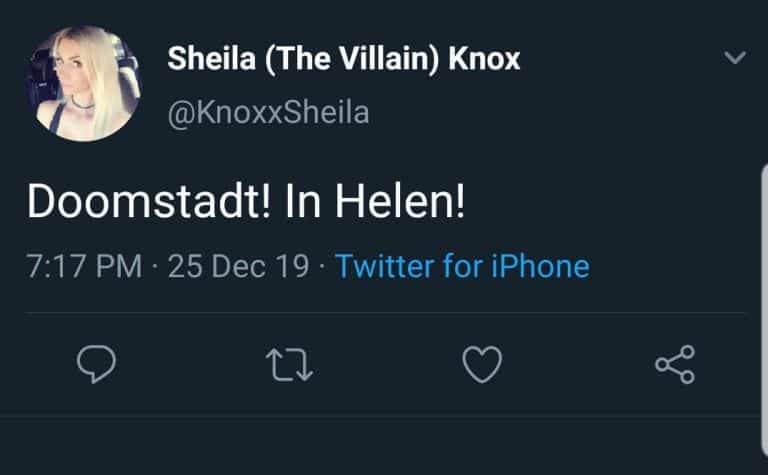The image size is (768, 475).
Task: Like the tweet with the heart icon
Action: (x=482, y=364)
